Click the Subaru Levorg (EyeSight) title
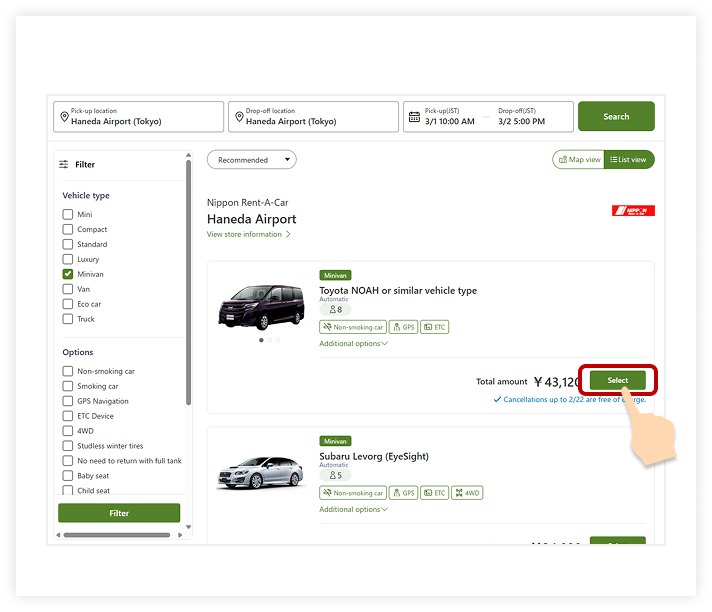The width and height of the screenshot is (712, 612). [374, 456]
